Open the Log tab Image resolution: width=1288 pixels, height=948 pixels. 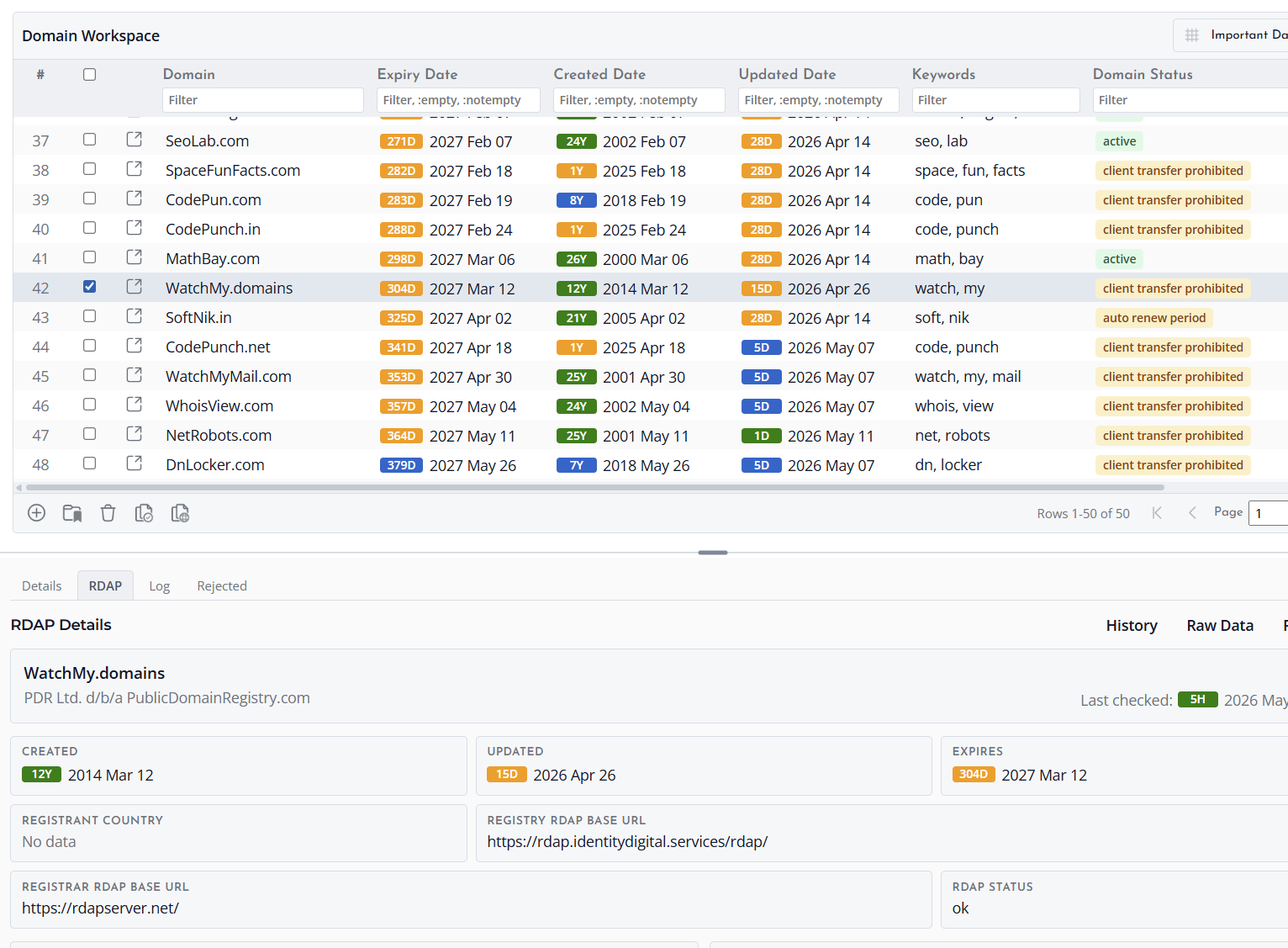[160, 586]
